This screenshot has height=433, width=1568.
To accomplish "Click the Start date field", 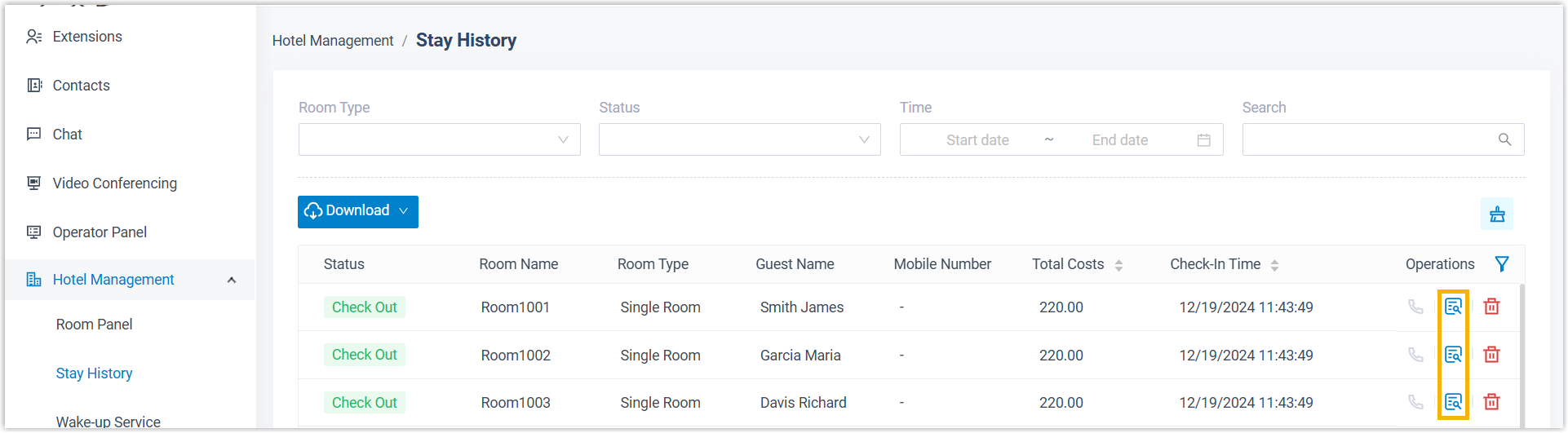I will [x=977, y=140].
